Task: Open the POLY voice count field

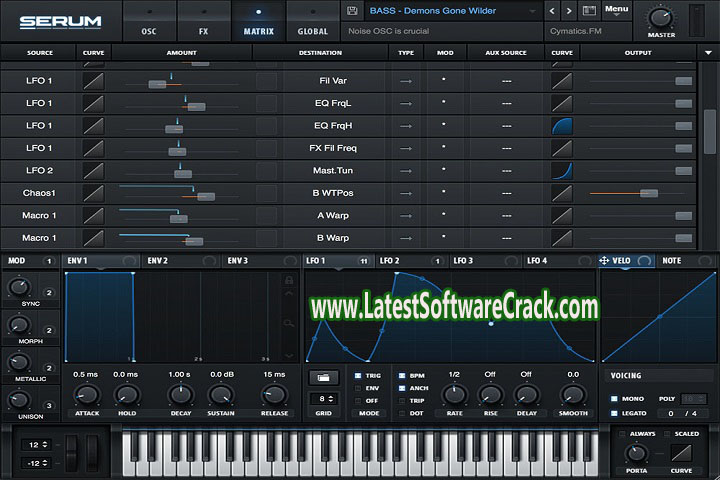Action: click(x=693, y=399)
